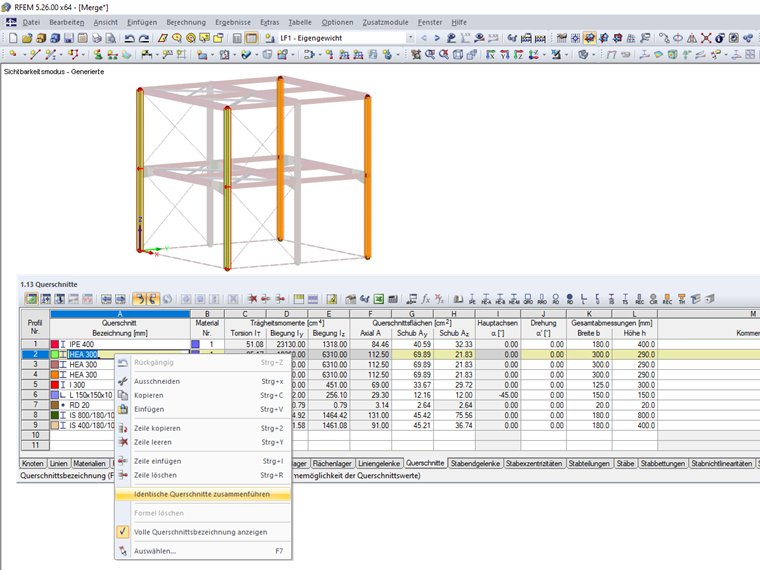Click the first icon in Querschnitte table toolbar
This screenshot has width=760, height=570.
click(x=32, y=299)
